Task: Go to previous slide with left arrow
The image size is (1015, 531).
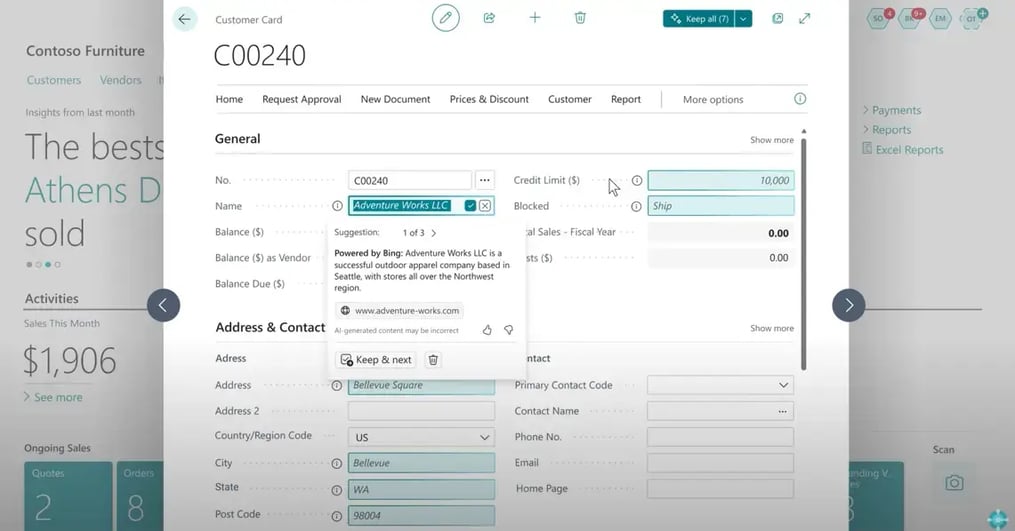Action: 163,305
